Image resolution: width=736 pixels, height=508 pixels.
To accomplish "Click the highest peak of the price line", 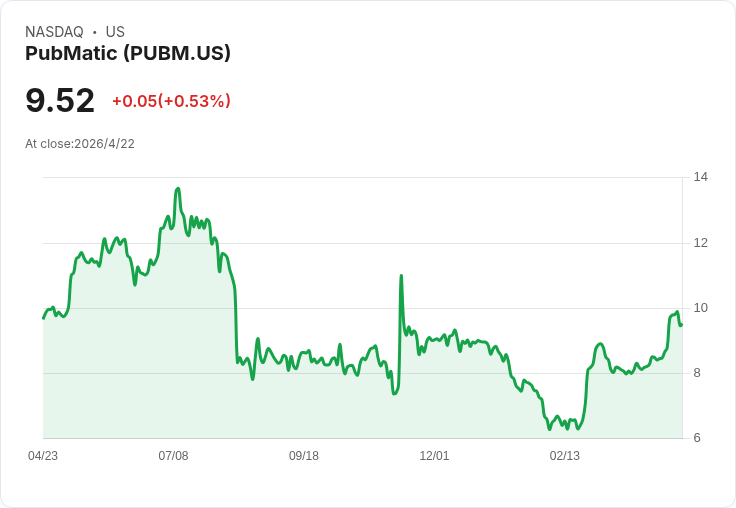I will click(178, 188).
